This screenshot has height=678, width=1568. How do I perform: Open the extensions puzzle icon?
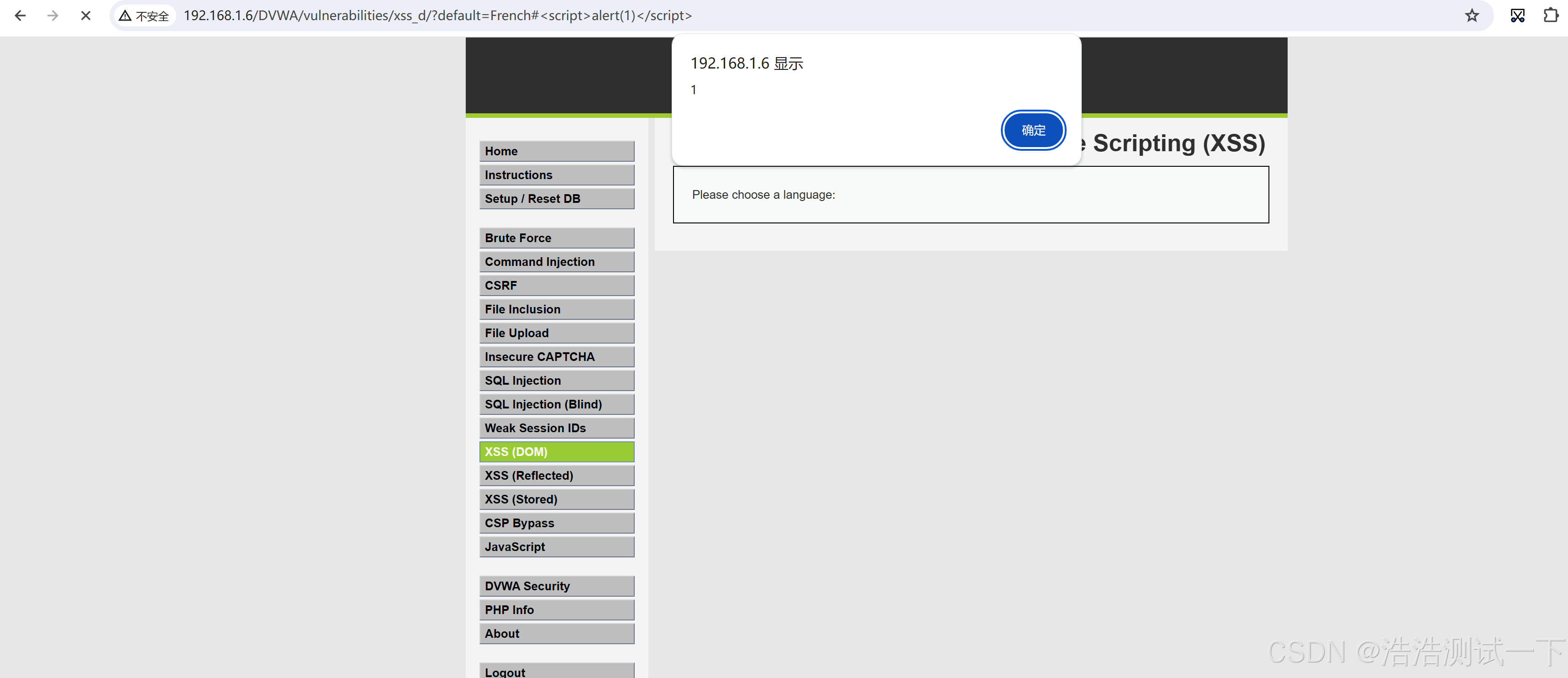click(x=1550, y=16)
